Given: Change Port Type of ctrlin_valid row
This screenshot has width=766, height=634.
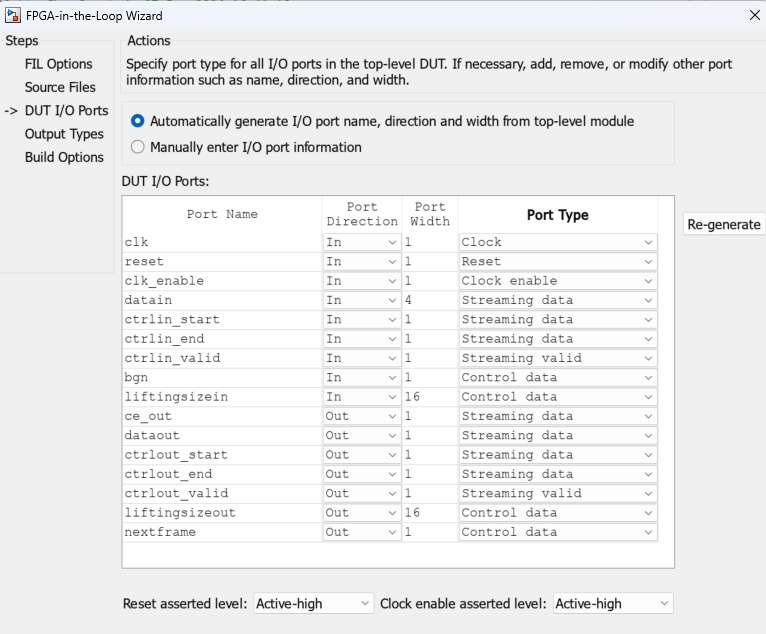Looking at the screenshot, I should (x=557, y=358).
